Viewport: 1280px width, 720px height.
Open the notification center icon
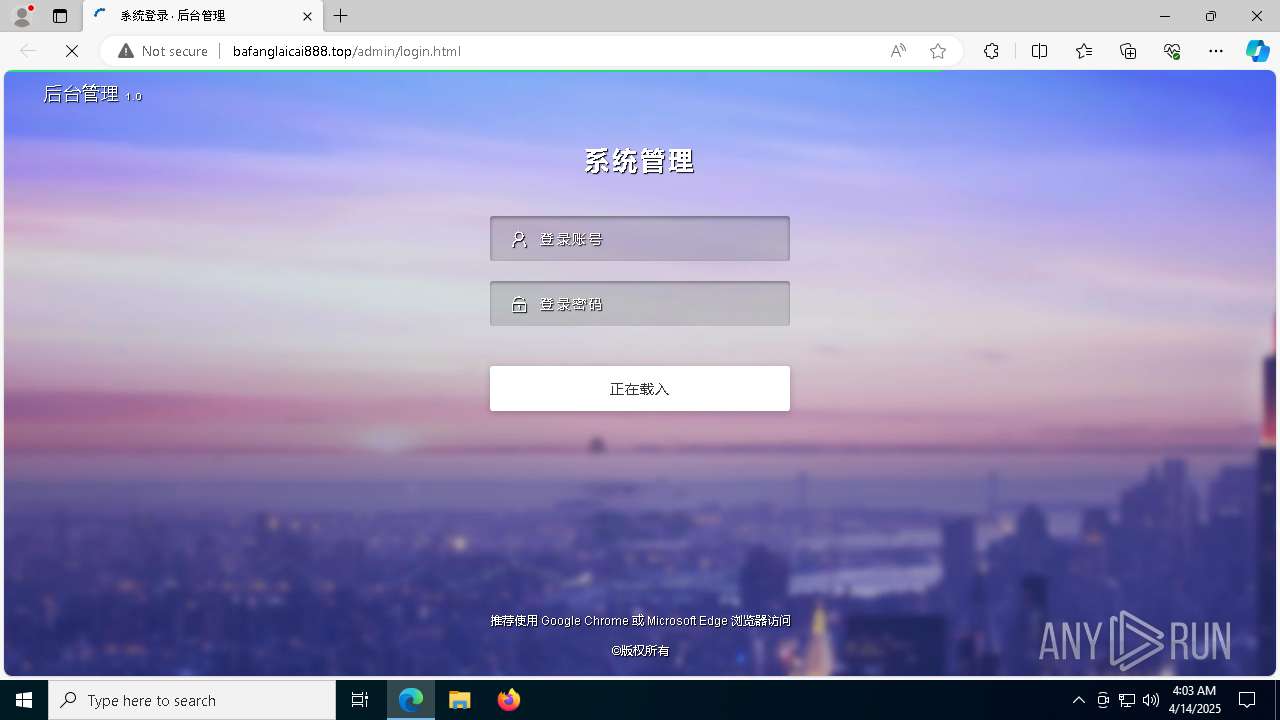click(1247, 700)
